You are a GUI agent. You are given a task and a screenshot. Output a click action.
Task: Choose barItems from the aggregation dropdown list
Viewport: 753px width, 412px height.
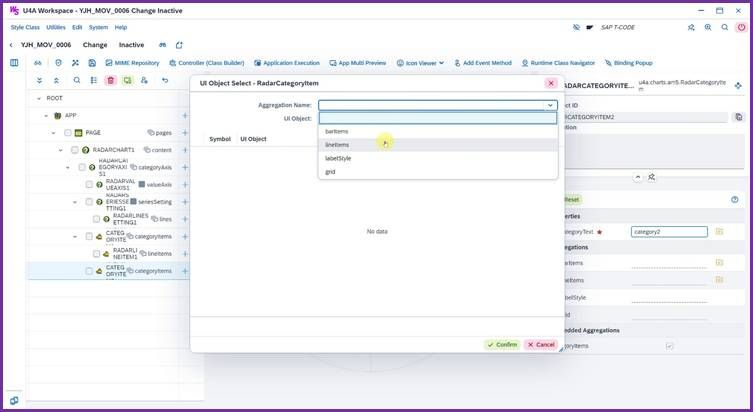pyautogui.click(x=438, y=131)
